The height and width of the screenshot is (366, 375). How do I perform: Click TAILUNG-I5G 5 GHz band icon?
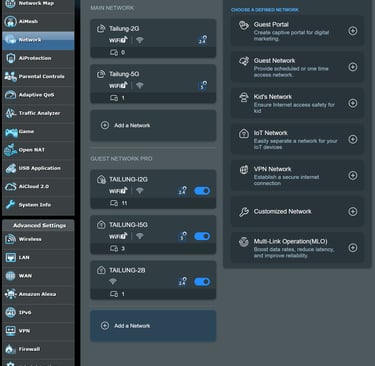point(182,236)
